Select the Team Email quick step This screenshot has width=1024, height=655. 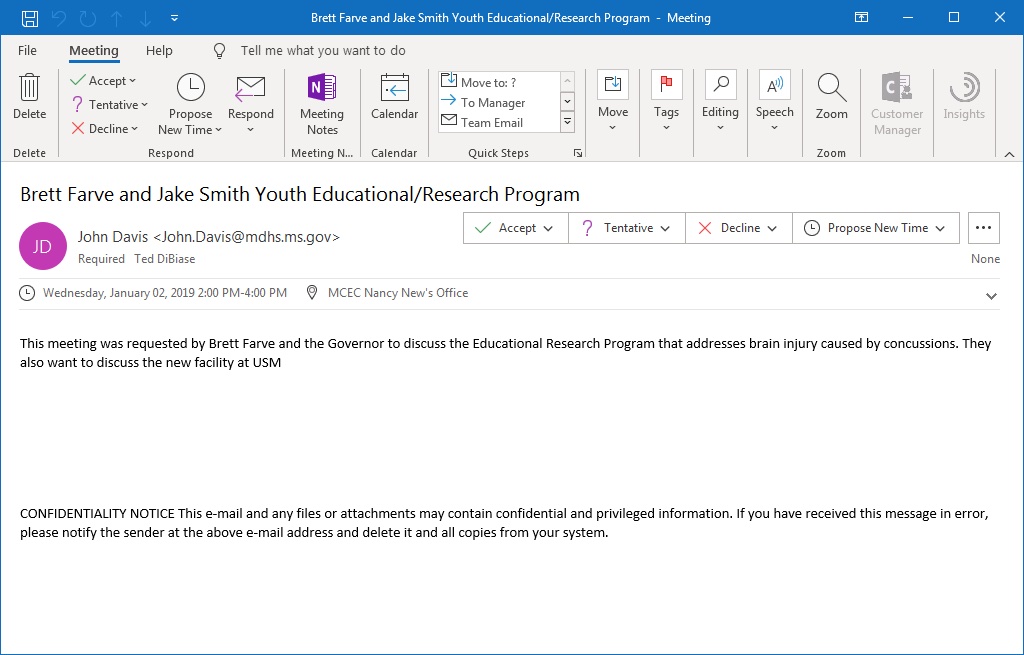492,123
